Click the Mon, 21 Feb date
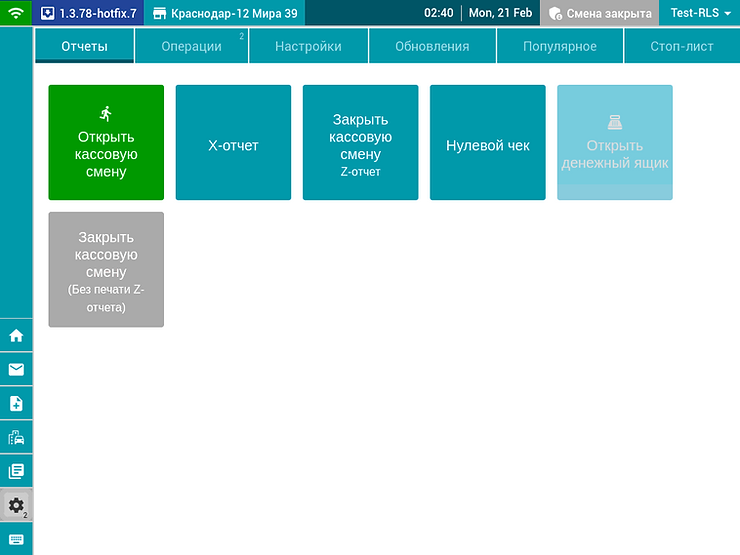Screen dimensions: 740x555 (500, 13)
